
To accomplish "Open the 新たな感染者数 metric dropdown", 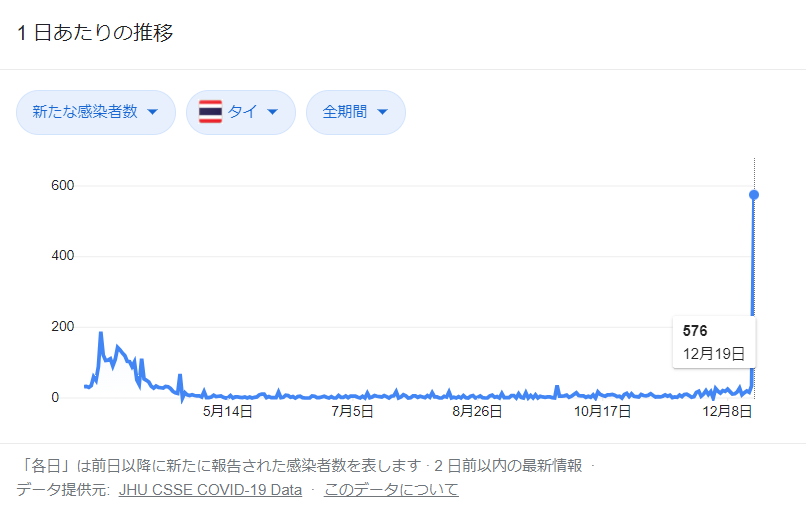I will [x=95, y=112].
